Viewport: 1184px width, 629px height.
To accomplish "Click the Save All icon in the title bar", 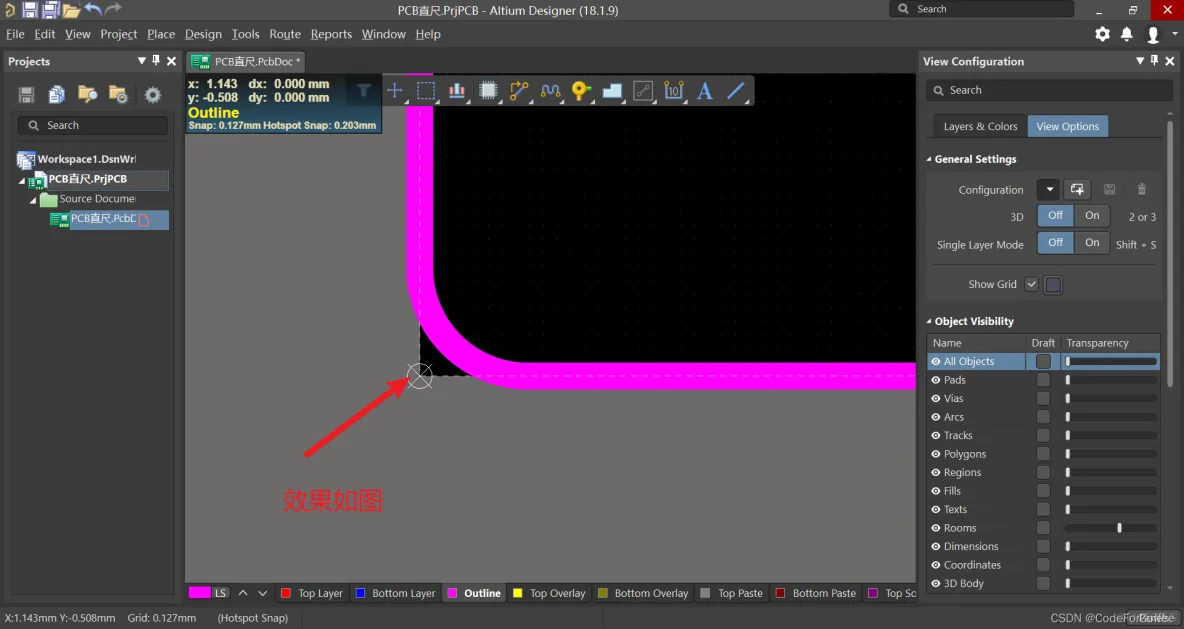I will [x=51, y=10].
